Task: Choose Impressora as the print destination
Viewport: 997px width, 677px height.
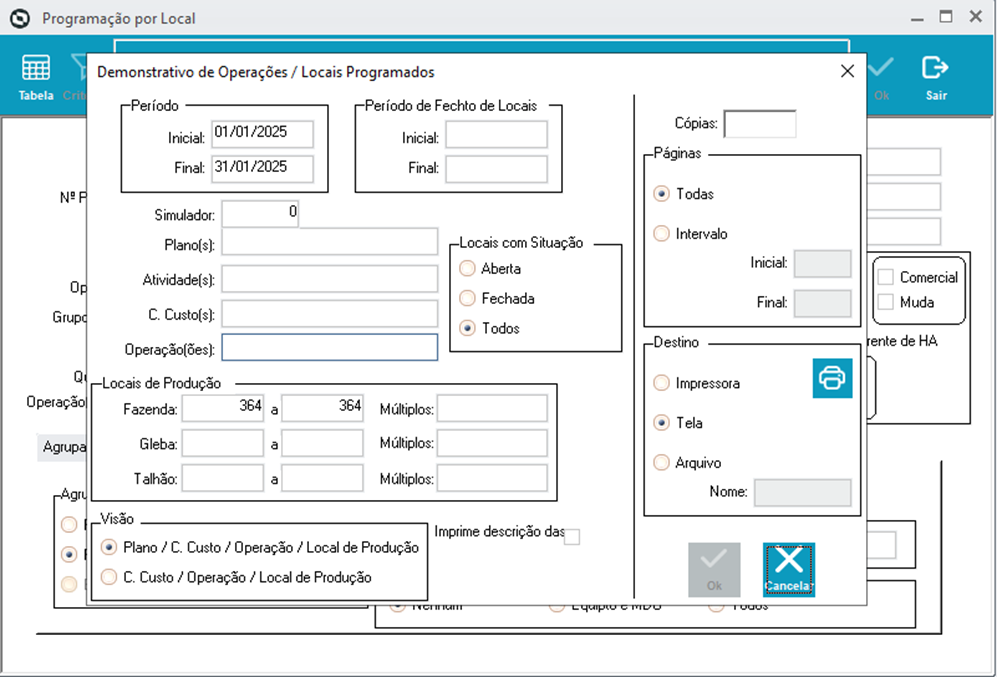Action: (661, 382)
